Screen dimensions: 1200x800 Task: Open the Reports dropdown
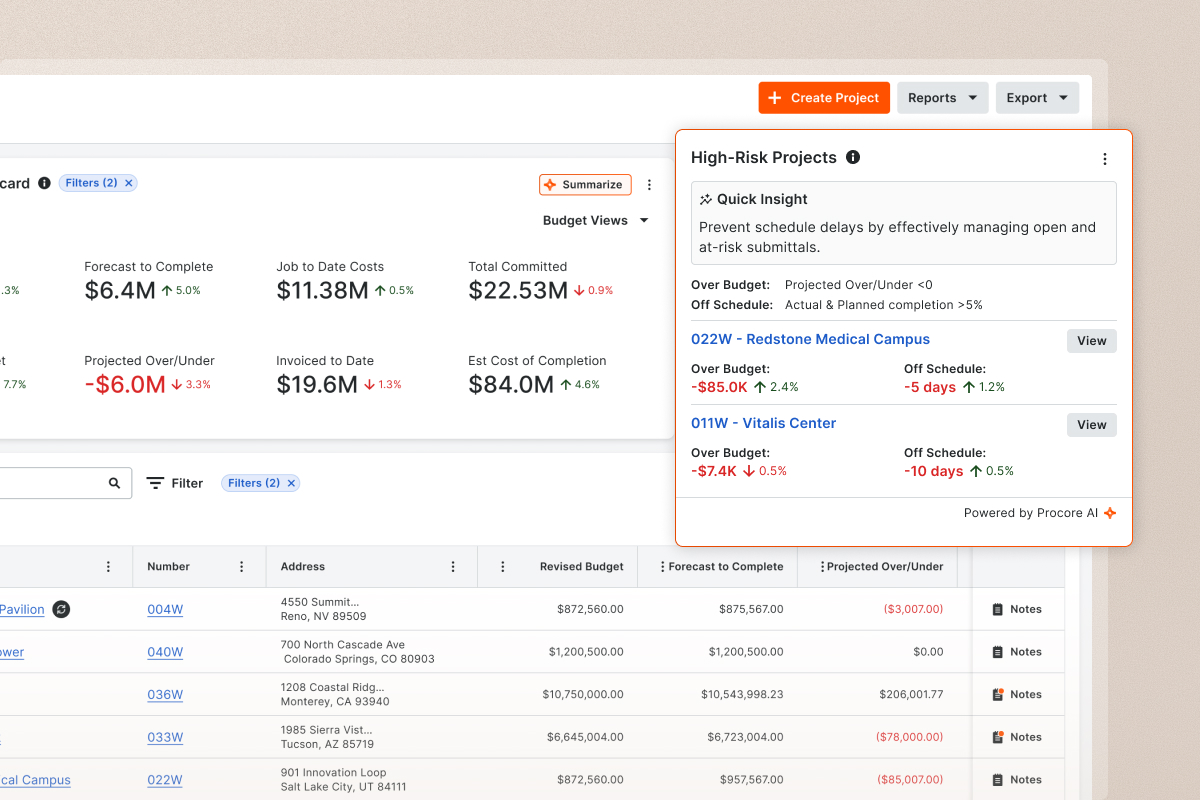click(943, 98)
